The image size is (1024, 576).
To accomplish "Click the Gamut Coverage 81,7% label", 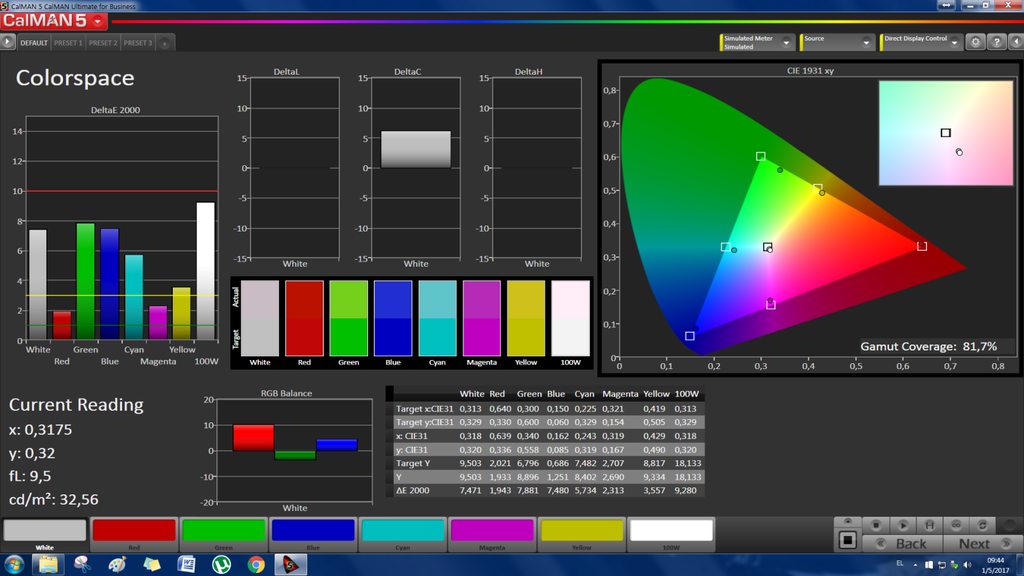I will 928,346.
